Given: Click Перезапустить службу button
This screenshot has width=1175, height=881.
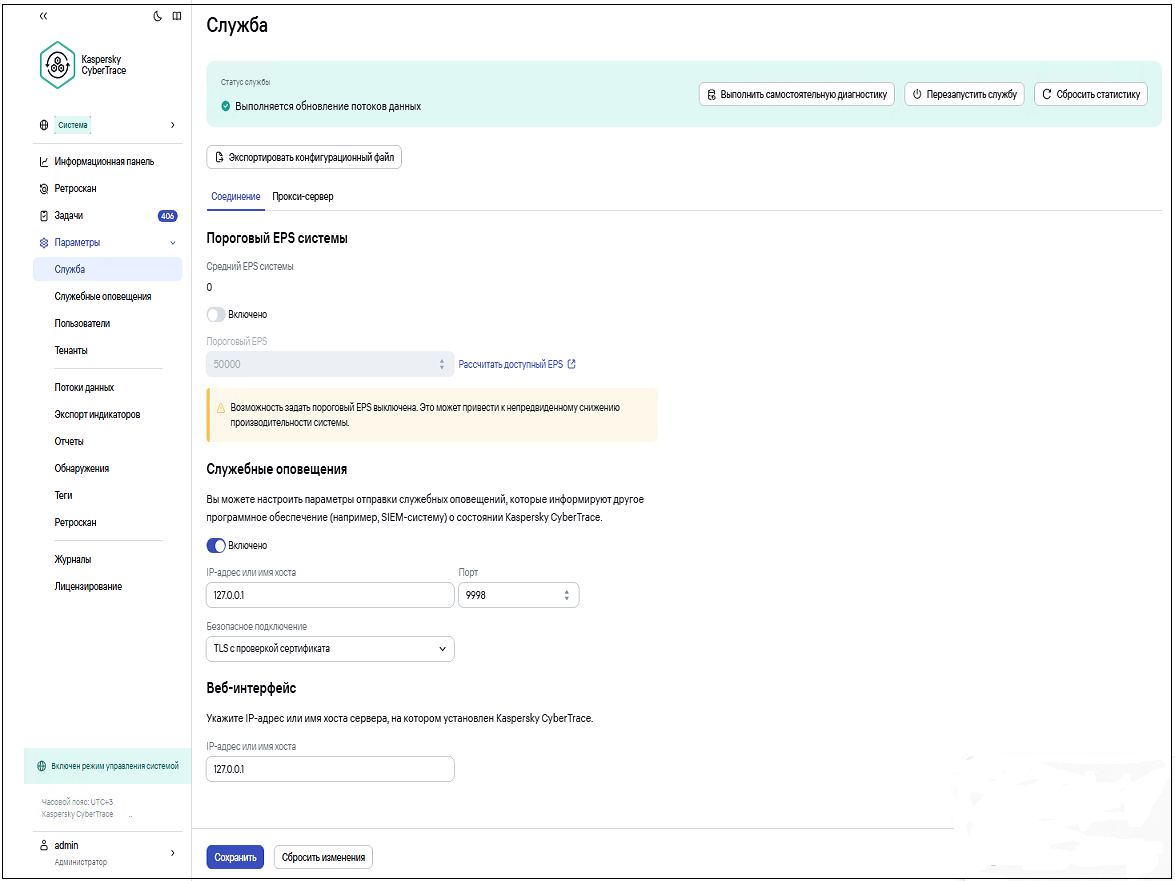Looking at the screenshot, I should [x=964, y=94].
